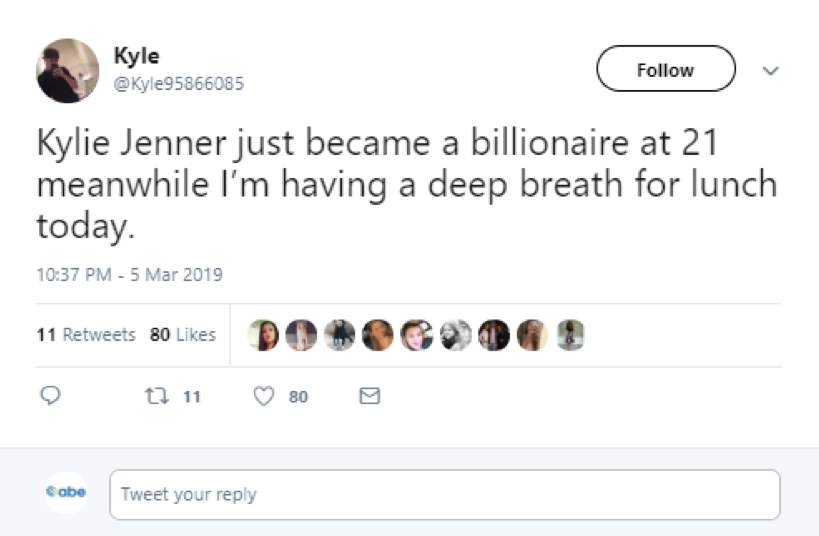View the 80 Likes list
This screenshot has height=536, width=819.
183,335
